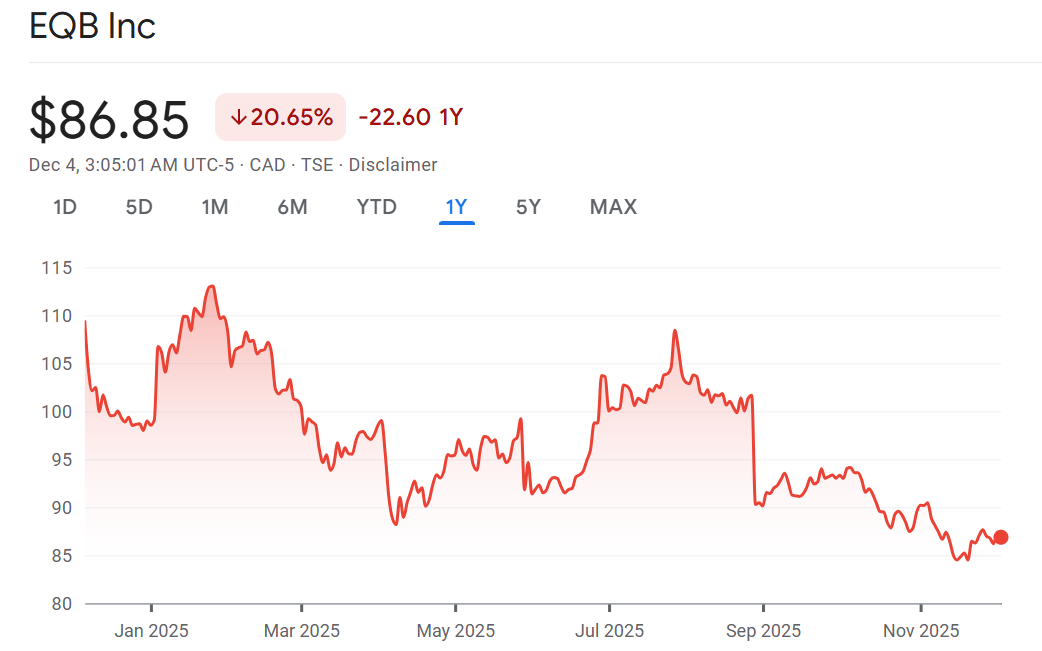Click the Mar 2025 axis label

click(301, 631)
